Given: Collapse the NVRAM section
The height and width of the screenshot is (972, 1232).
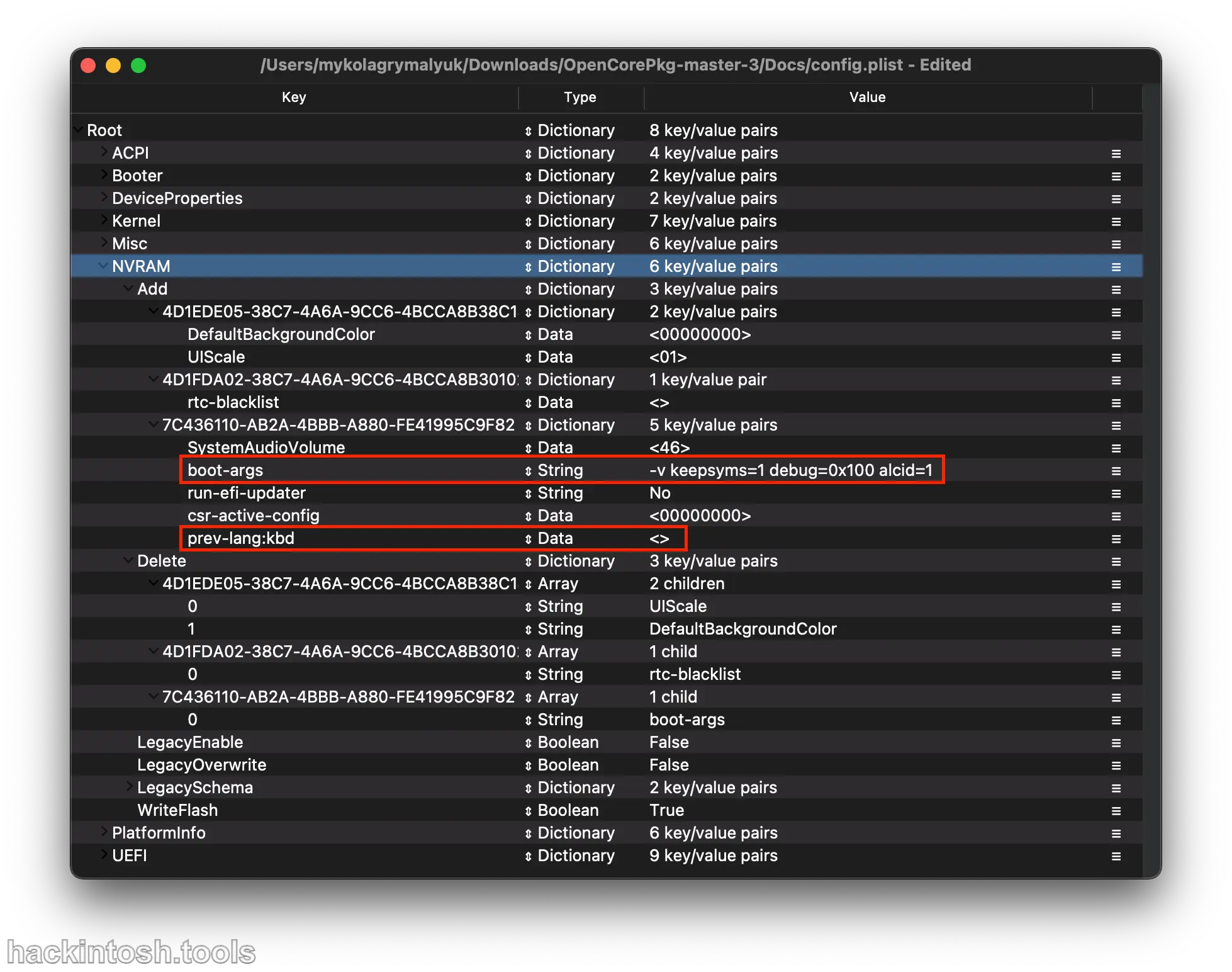Looking at the screenshot, I should (x=103, y=266).
